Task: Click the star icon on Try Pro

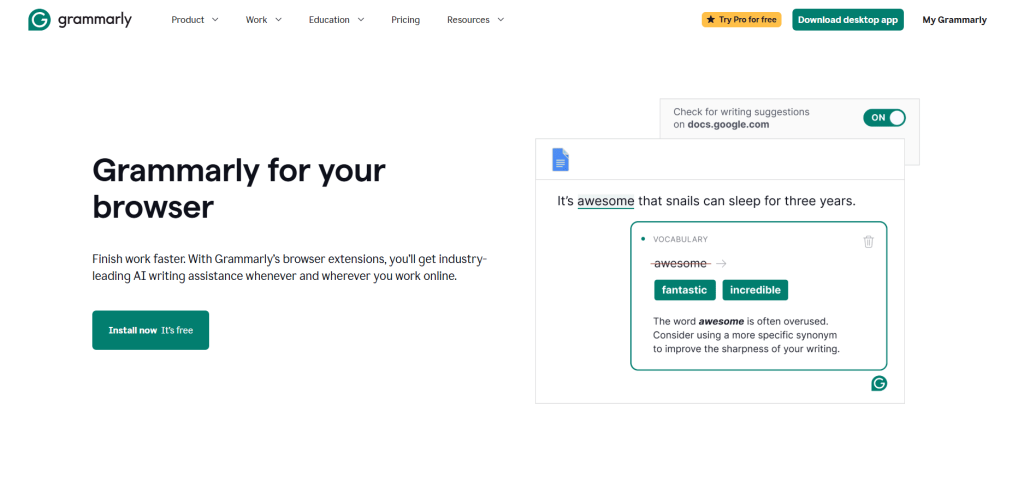Action: tap(711, 20)
